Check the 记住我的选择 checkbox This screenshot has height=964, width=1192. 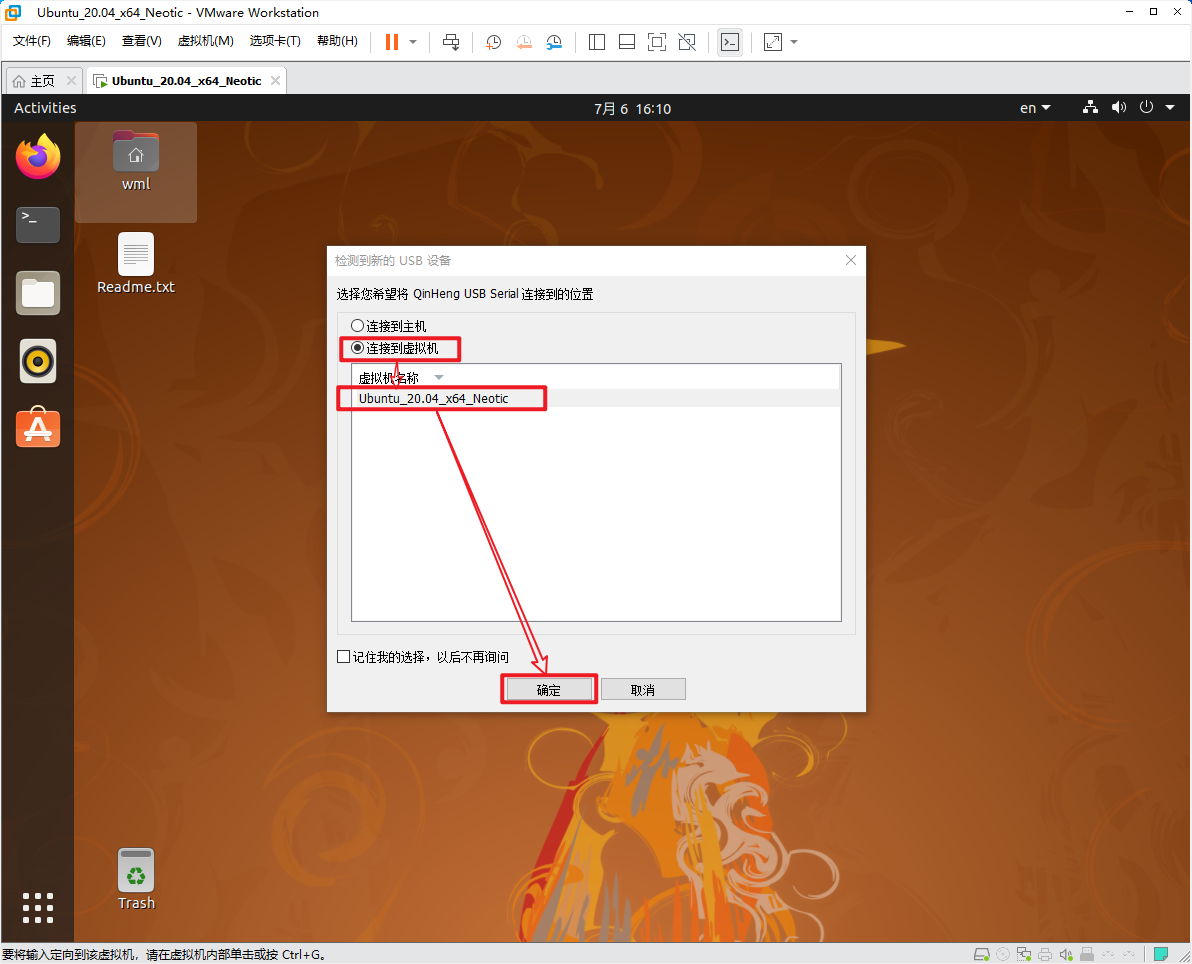(x=344, y=657)
